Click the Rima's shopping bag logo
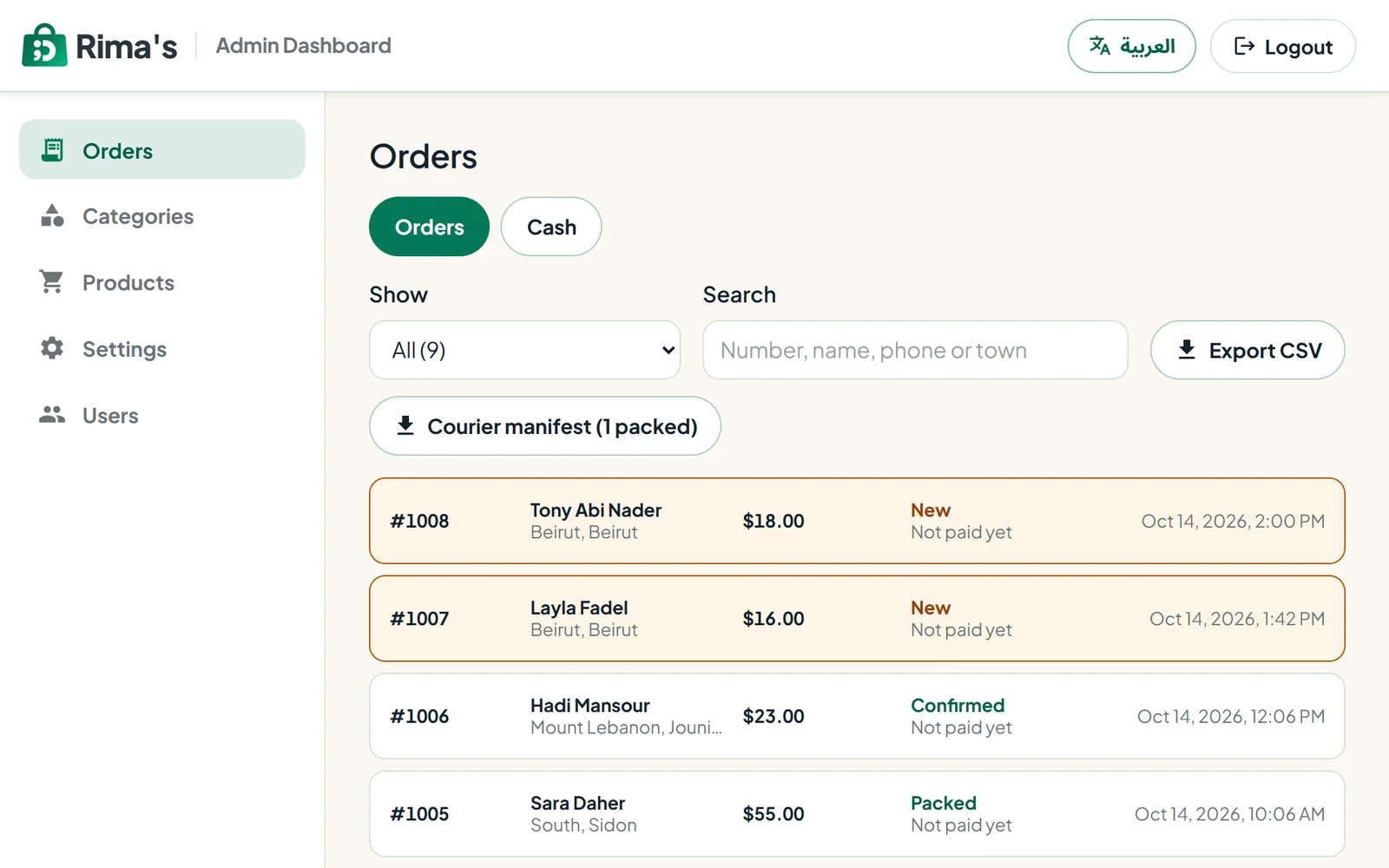The width and height of the screenshot is (1389, 868). (x=44, y=45)
